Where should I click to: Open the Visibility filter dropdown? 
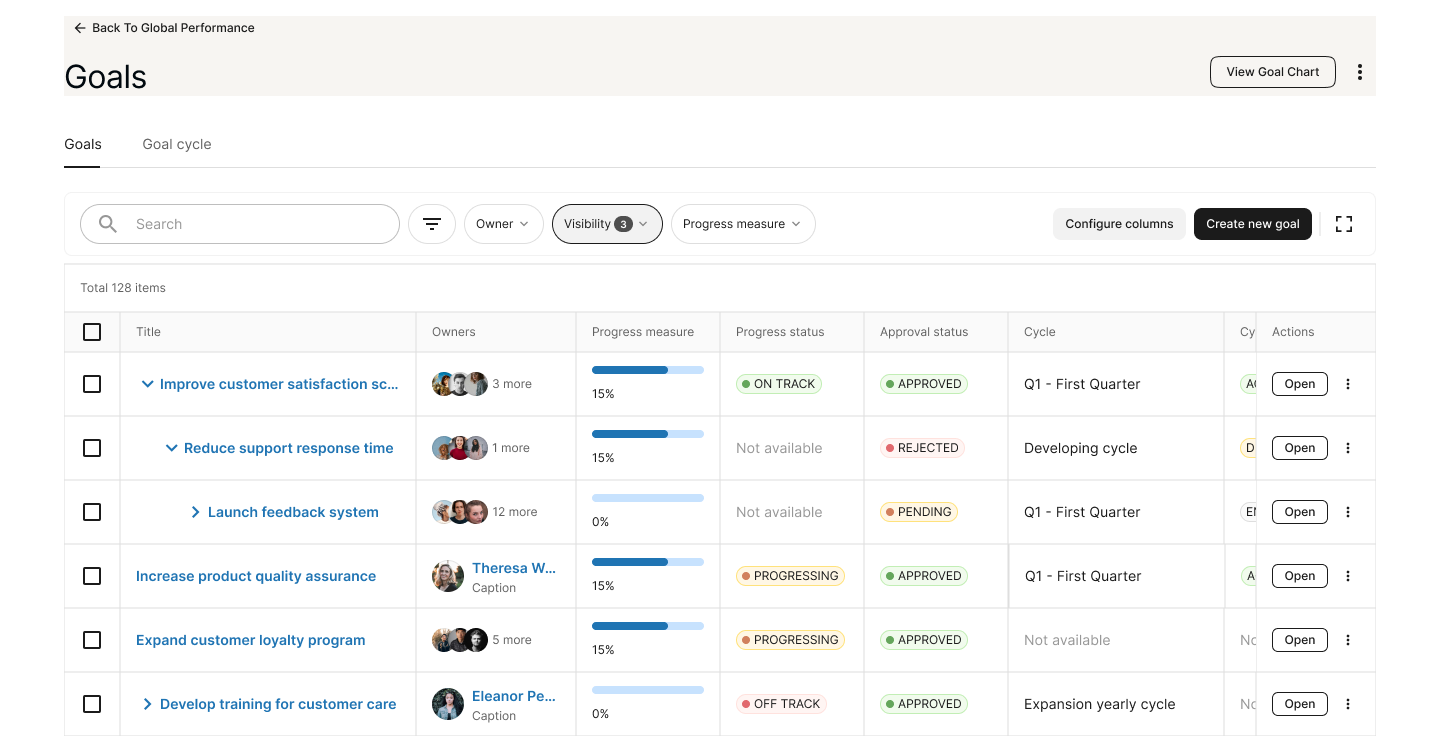click(x=607, y=224)
